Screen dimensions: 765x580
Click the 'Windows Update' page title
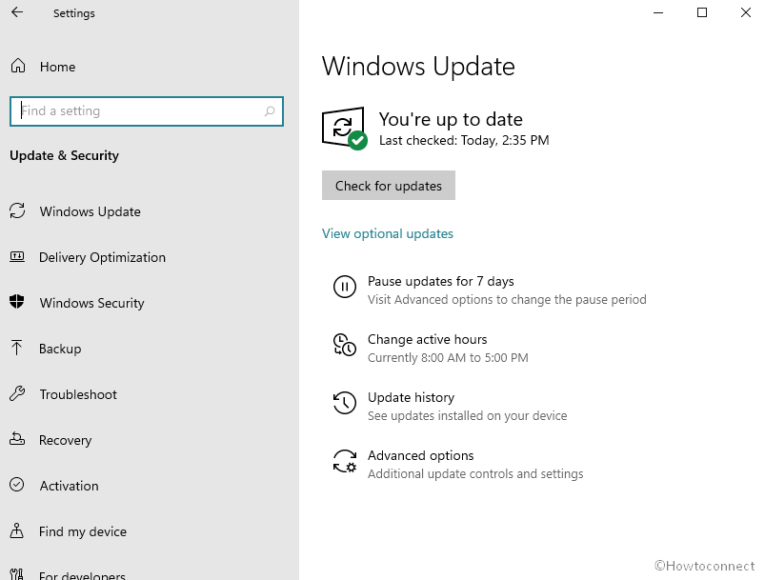click(418, 66)
